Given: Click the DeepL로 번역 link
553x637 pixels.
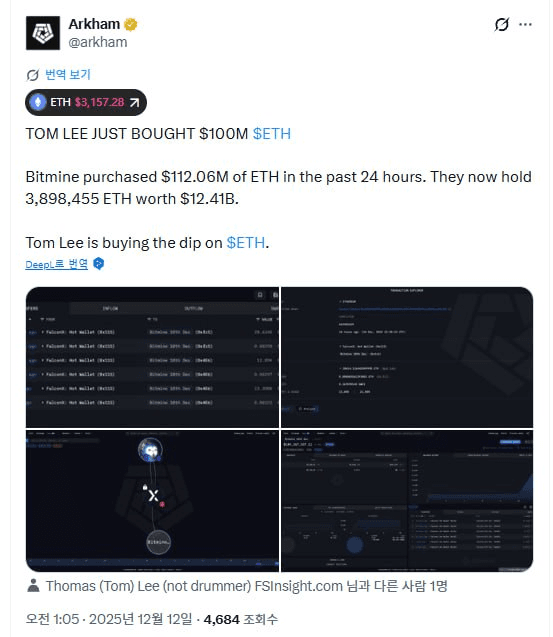Looking at the screenshot, I should click(56, 264).
